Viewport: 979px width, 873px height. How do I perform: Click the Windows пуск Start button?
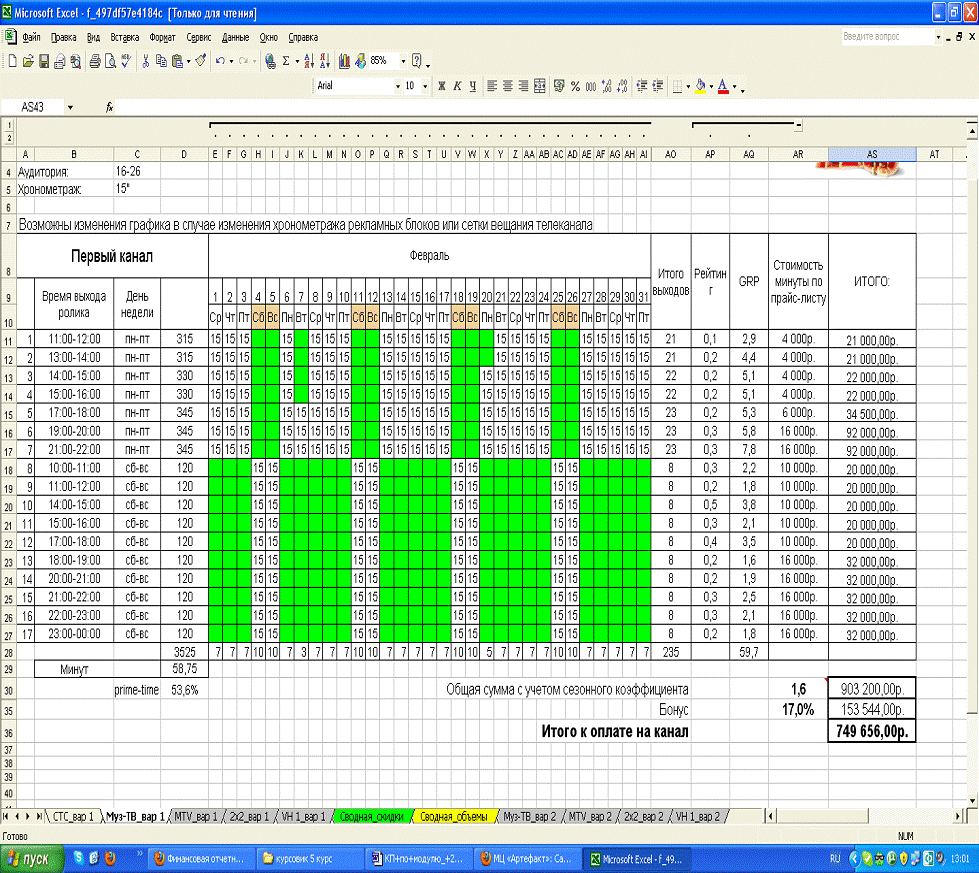[30, 858]
